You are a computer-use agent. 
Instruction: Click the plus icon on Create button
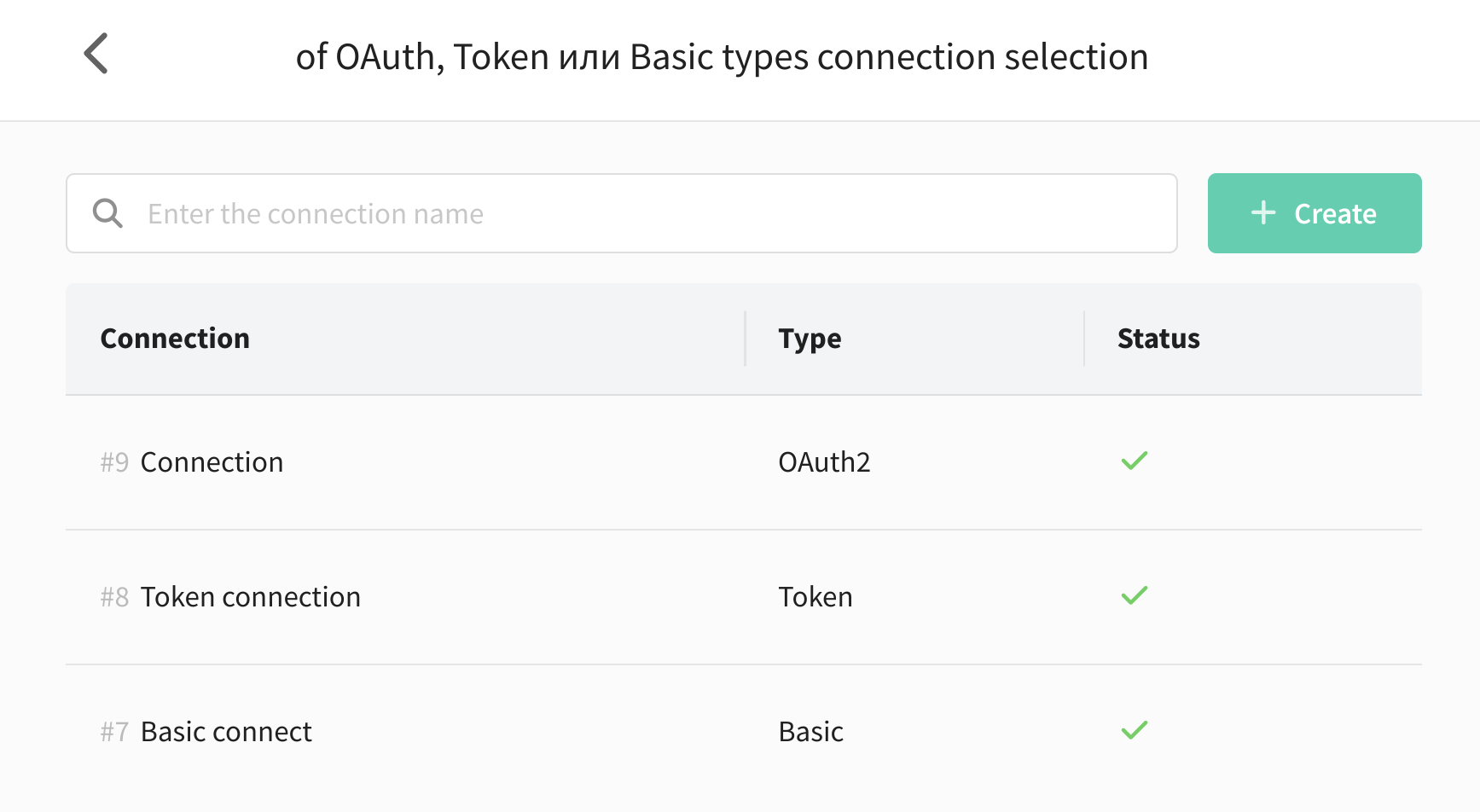pyautogui.click(x=1263, y=212)
